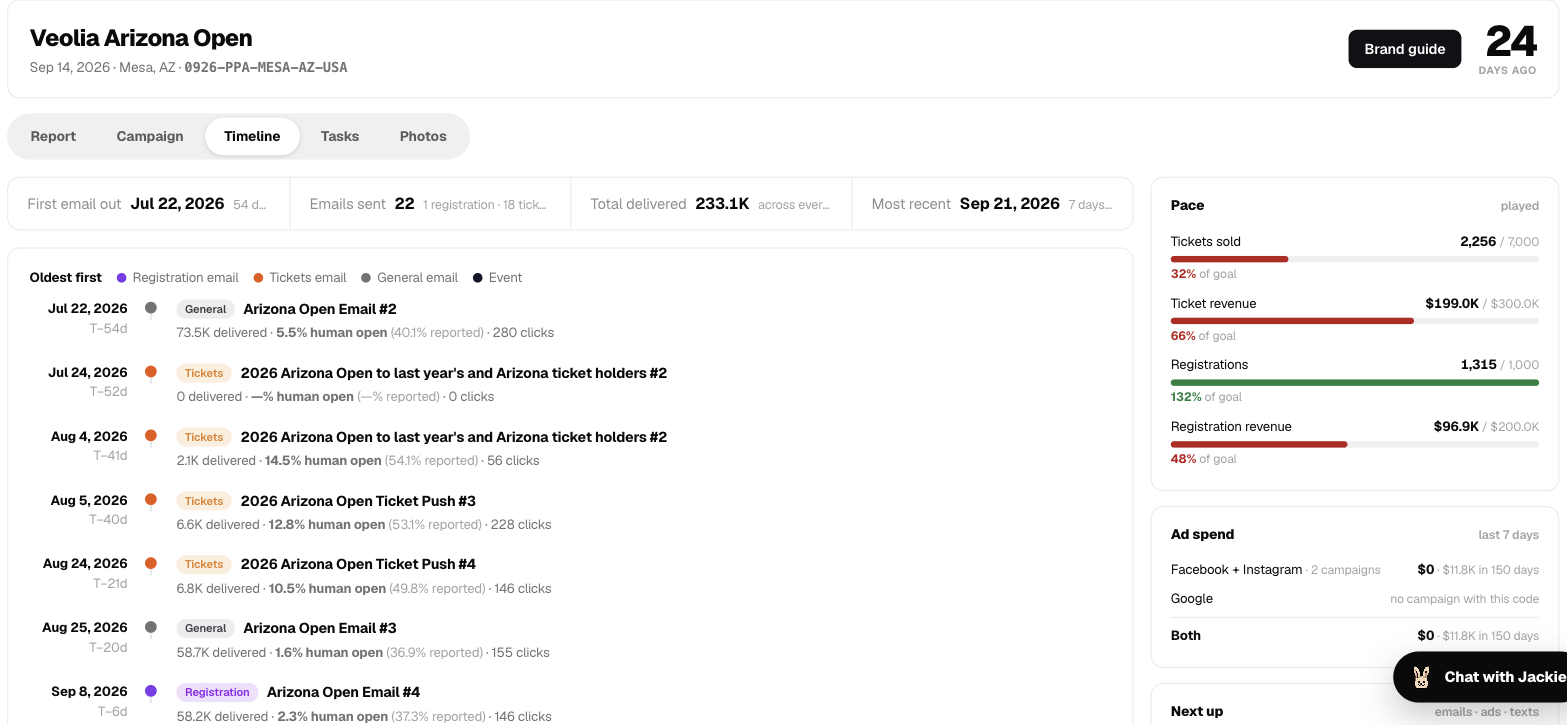
Task: Click the rabbit icon in Chat with Jackie
Action: (1421, 677)
